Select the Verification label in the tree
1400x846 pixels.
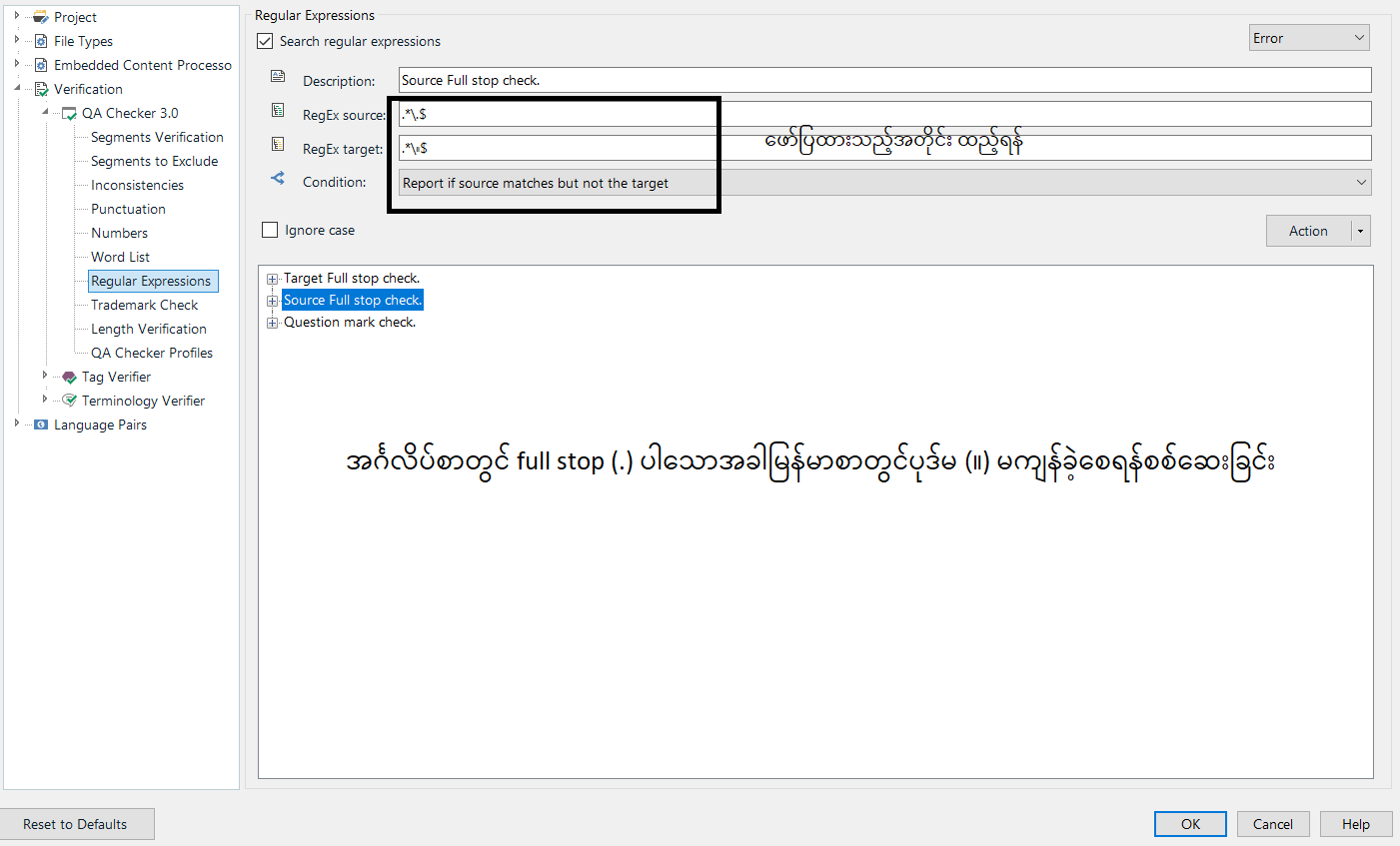pyautogui.click(x=88, y=89)
